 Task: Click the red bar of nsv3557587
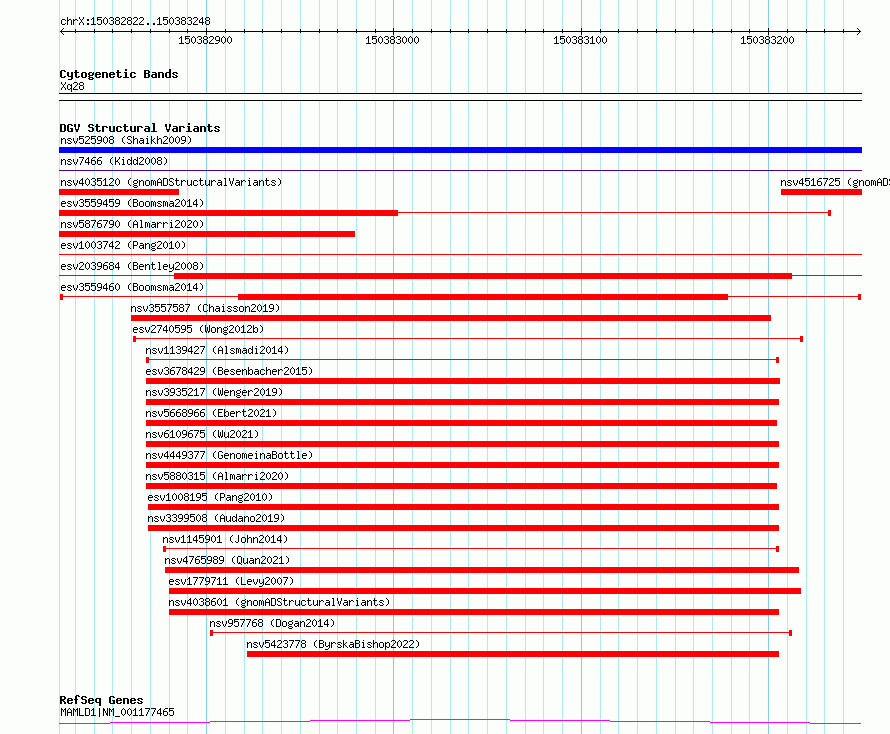tap(451, 318)
